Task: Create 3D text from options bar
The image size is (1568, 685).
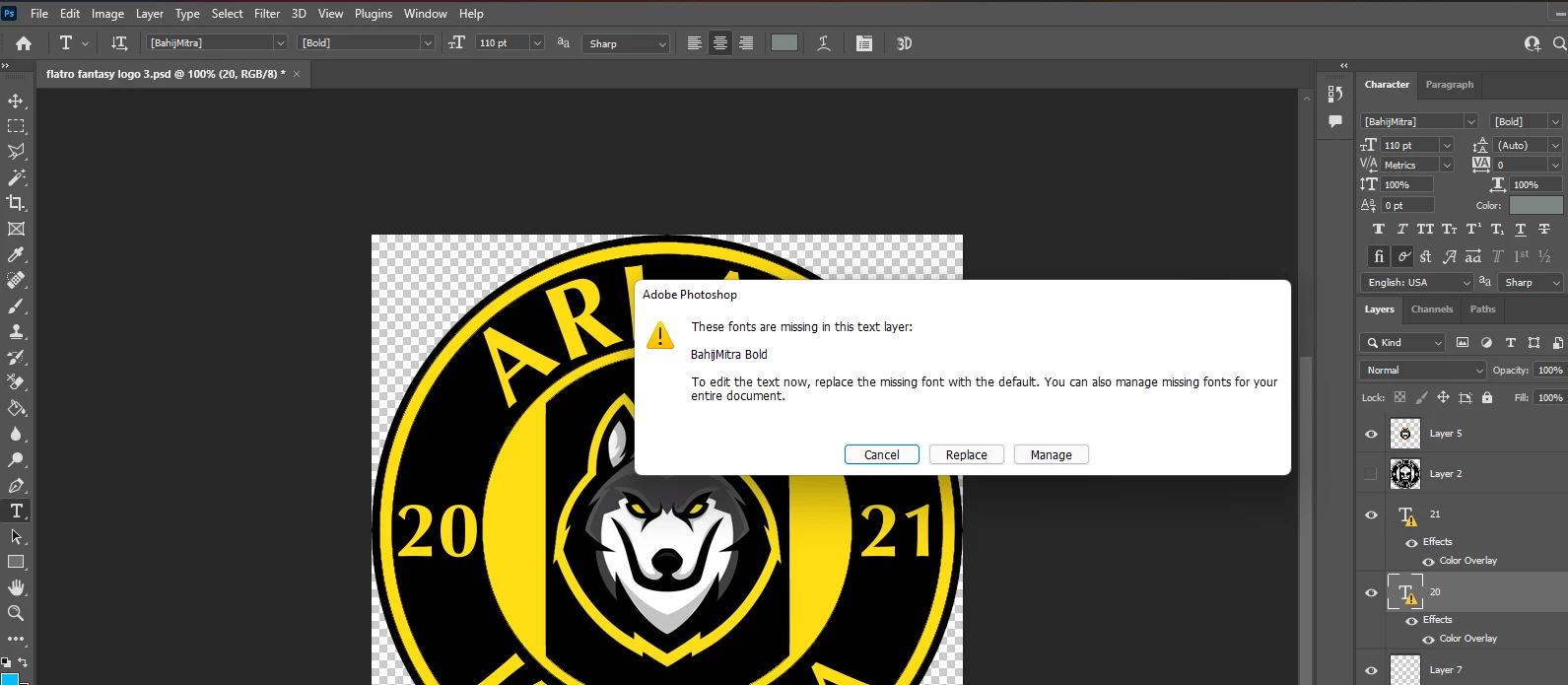Action: [x=905, y=43]
